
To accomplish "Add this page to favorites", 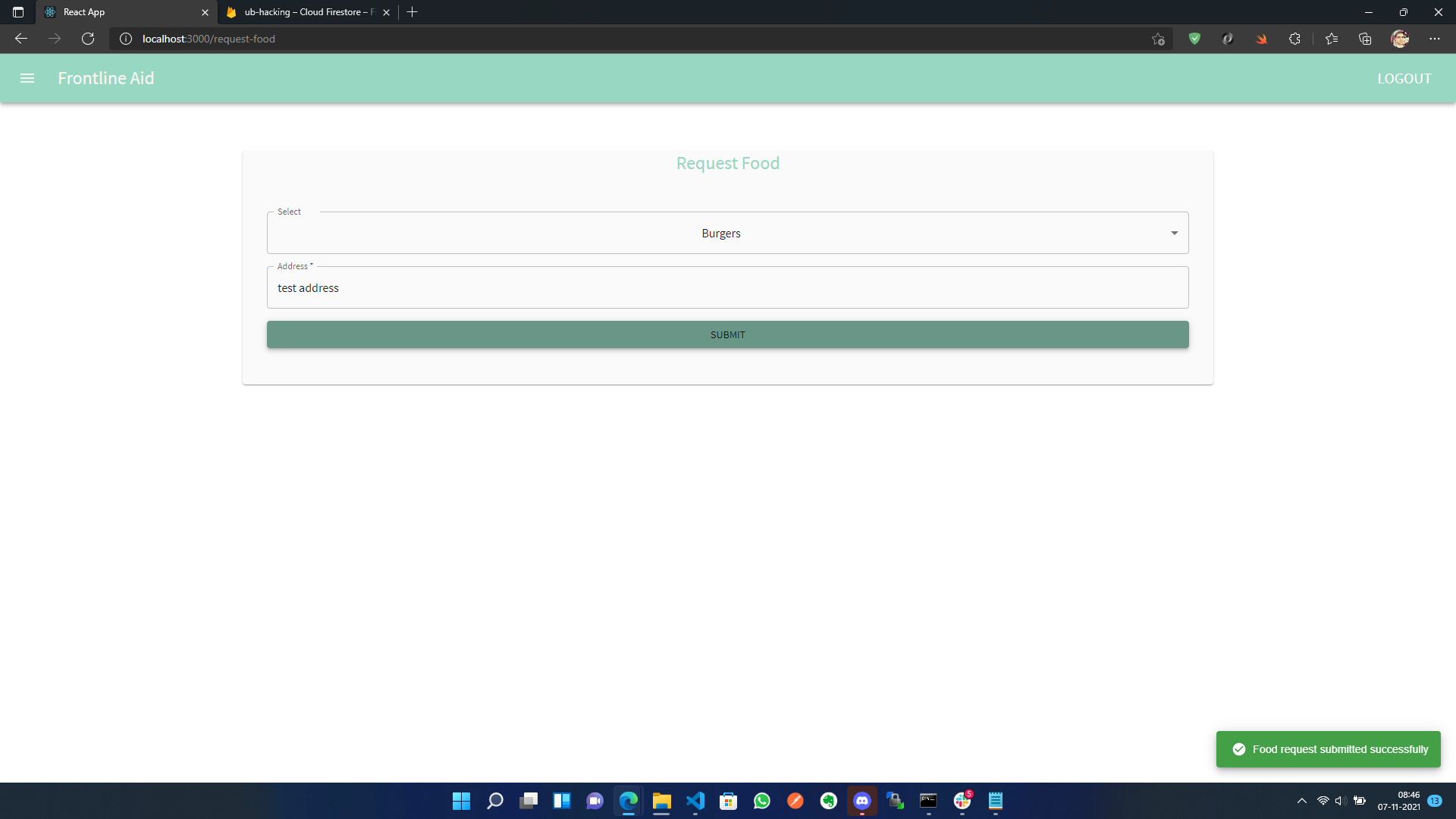I will tap(1157, 39).
